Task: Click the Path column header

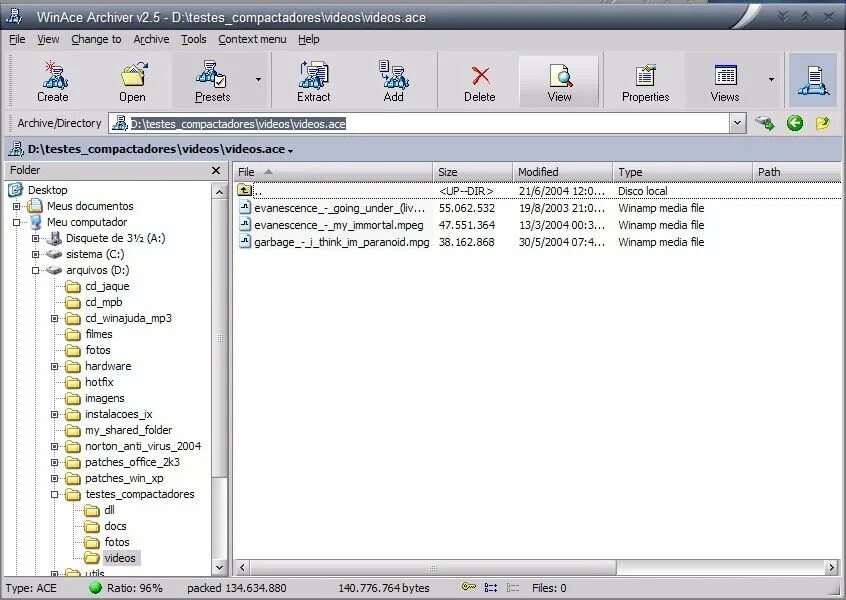Action: pos(796,172)
